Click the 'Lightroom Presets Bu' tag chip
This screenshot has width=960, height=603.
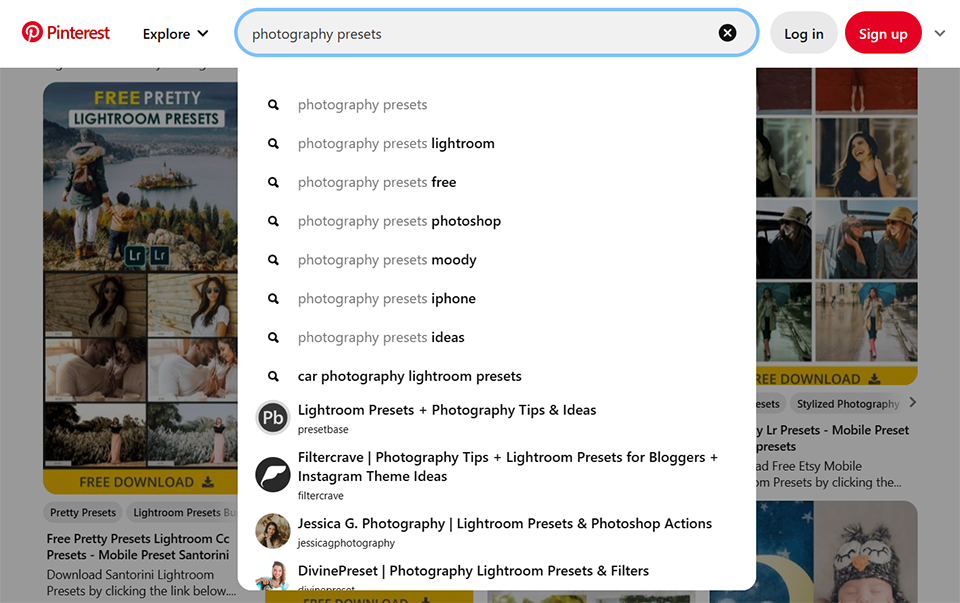tap(182, 512)
